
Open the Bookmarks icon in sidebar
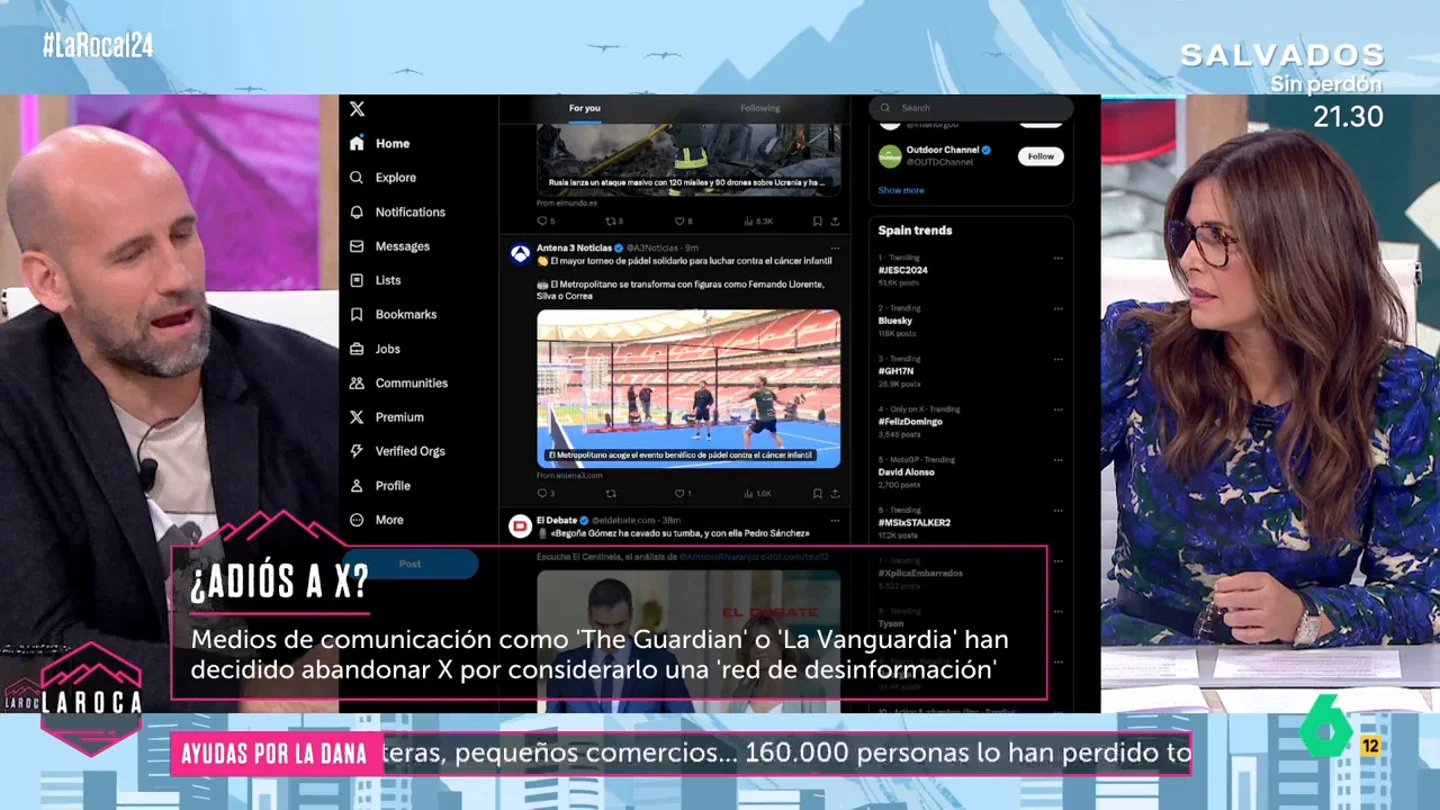[x=357, y=314]
